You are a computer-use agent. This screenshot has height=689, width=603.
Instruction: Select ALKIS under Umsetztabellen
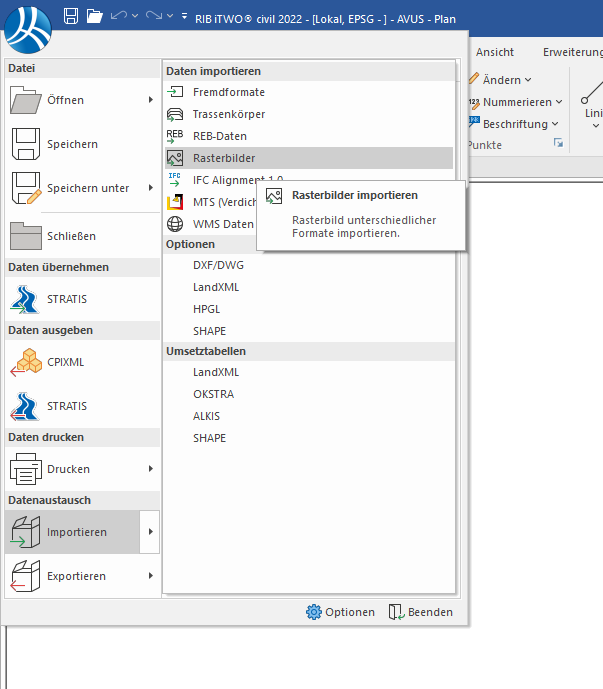(x=206, y=416)
